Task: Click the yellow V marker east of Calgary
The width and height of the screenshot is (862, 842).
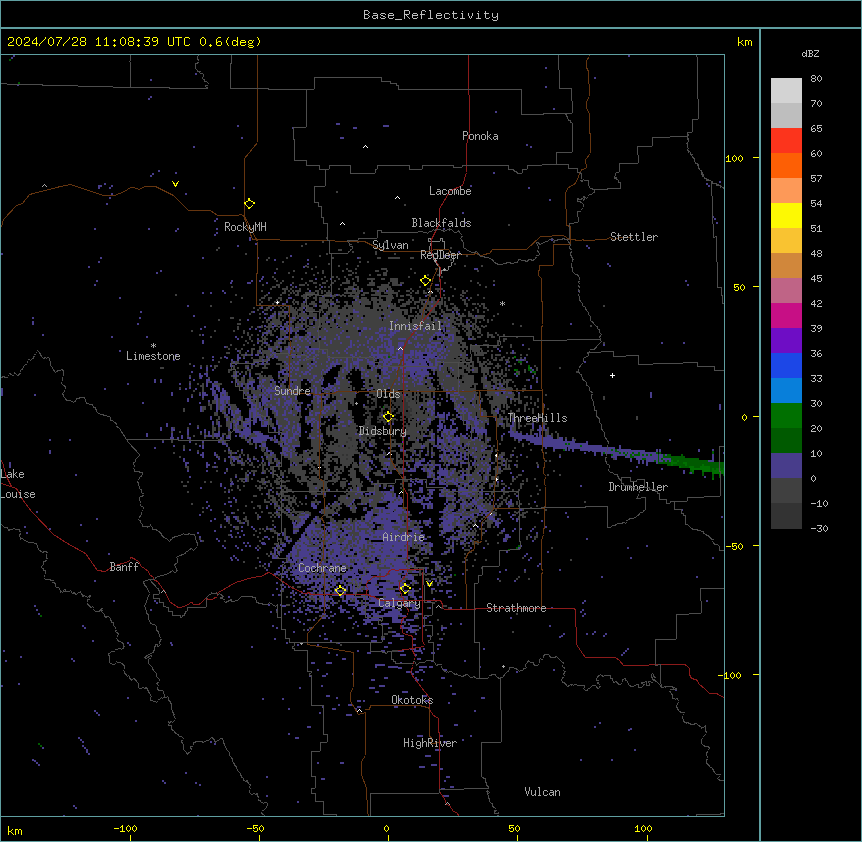Action: (429, 584)
